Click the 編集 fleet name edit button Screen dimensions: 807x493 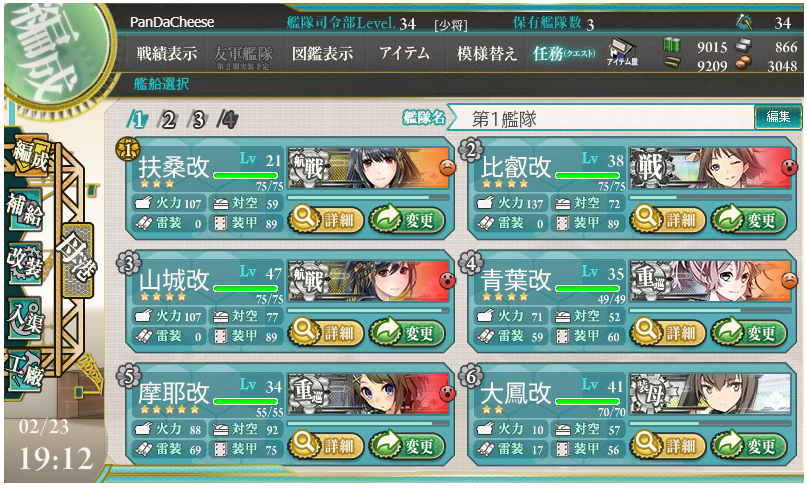[778, 117]
